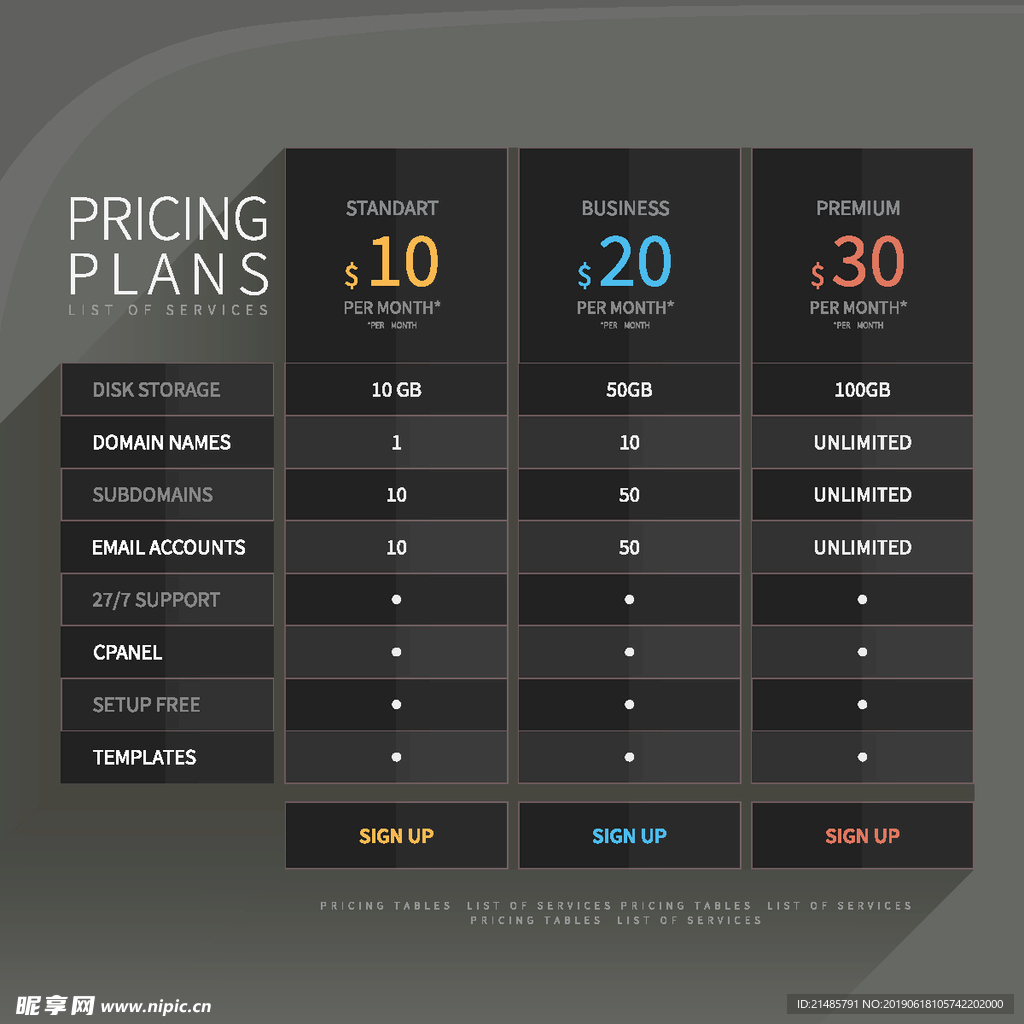The height and width of the screenshot is (1024, 1024).
Task: Click the yellow SIGN UP button
Action: pyautogui.click(x=396, y=836)
